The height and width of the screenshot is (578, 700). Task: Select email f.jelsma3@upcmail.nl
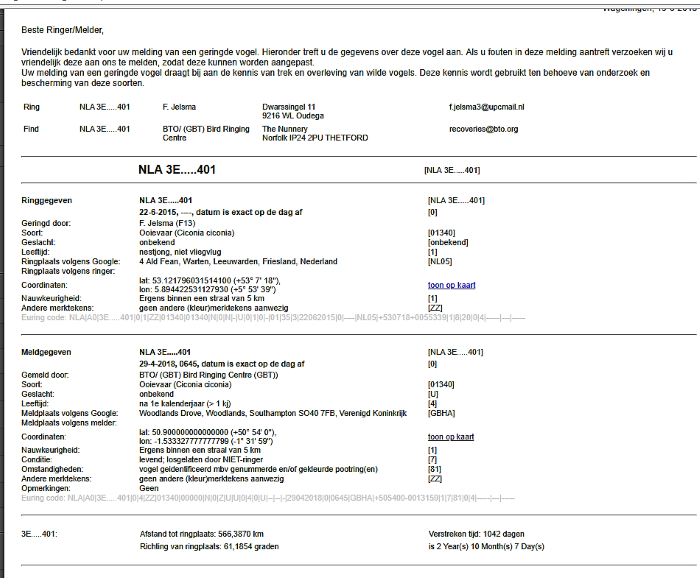[487, 107]
